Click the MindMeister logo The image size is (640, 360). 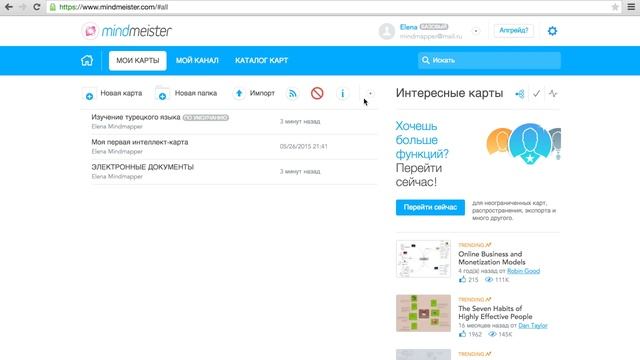point(127,31)
